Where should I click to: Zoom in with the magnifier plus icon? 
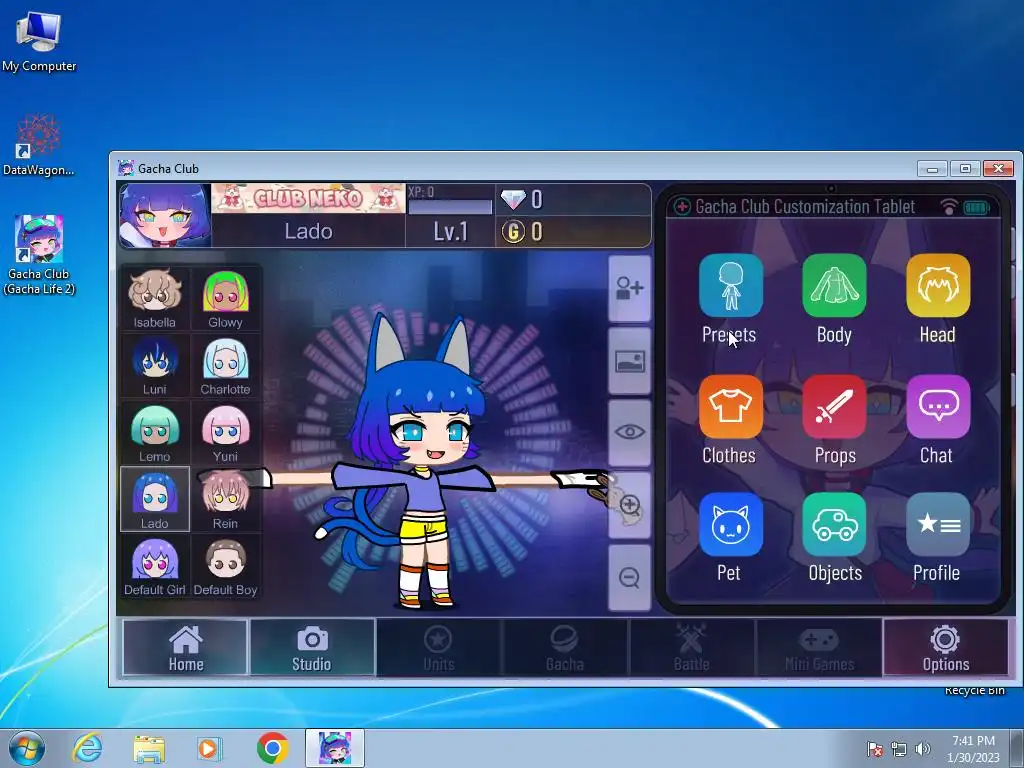[x=630, y=505]
